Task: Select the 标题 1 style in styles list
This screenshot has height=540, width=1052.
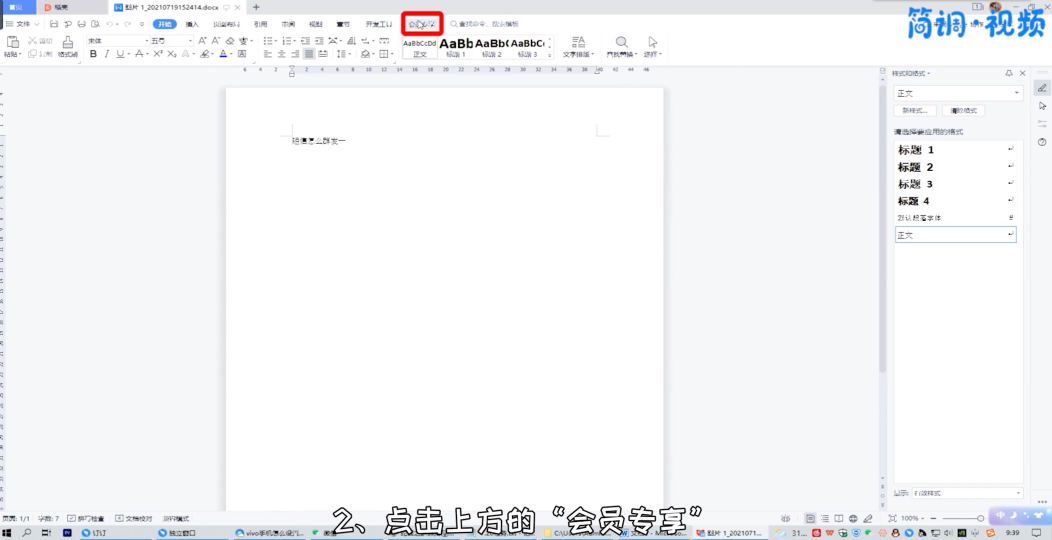Action: (x=916, y=150)
